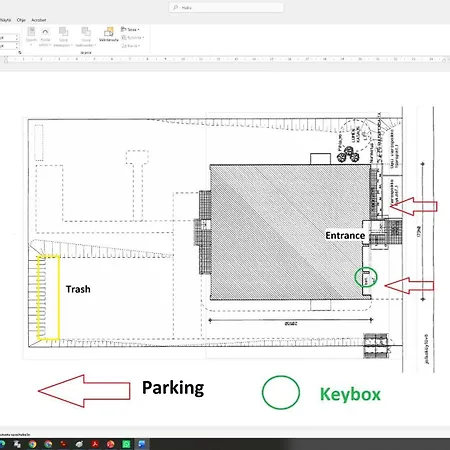Adjust the upper size field stepper

(17, 38)
